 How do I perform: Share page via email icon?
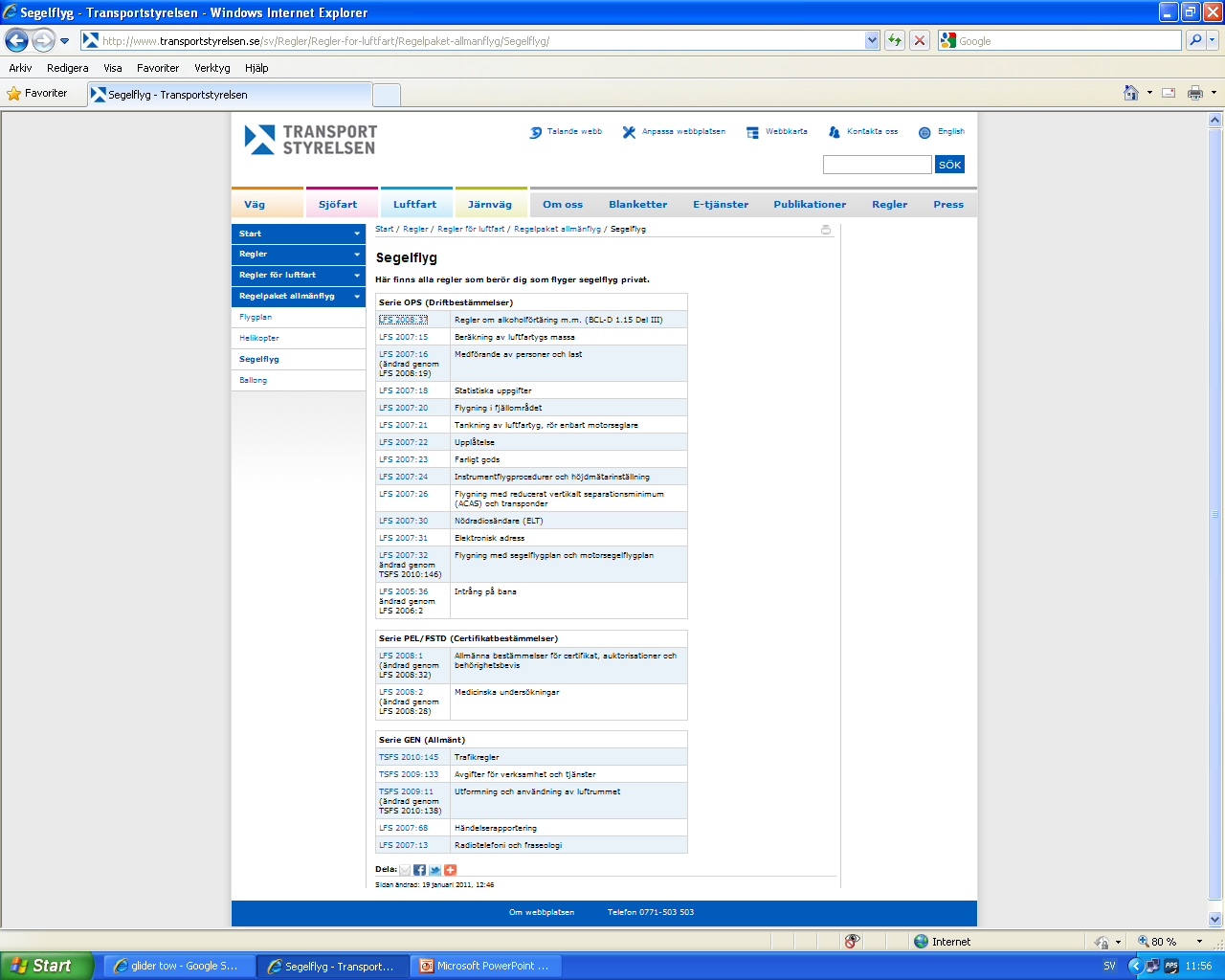pos(405,870)
